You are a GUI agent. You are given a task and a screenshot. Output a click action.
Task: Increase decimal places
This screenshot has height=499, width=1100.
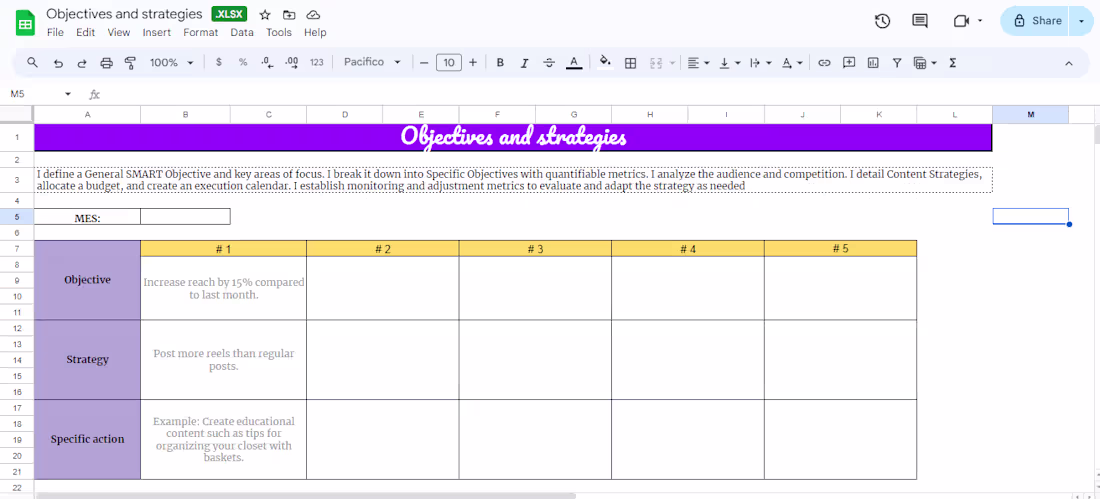[292, 62]
